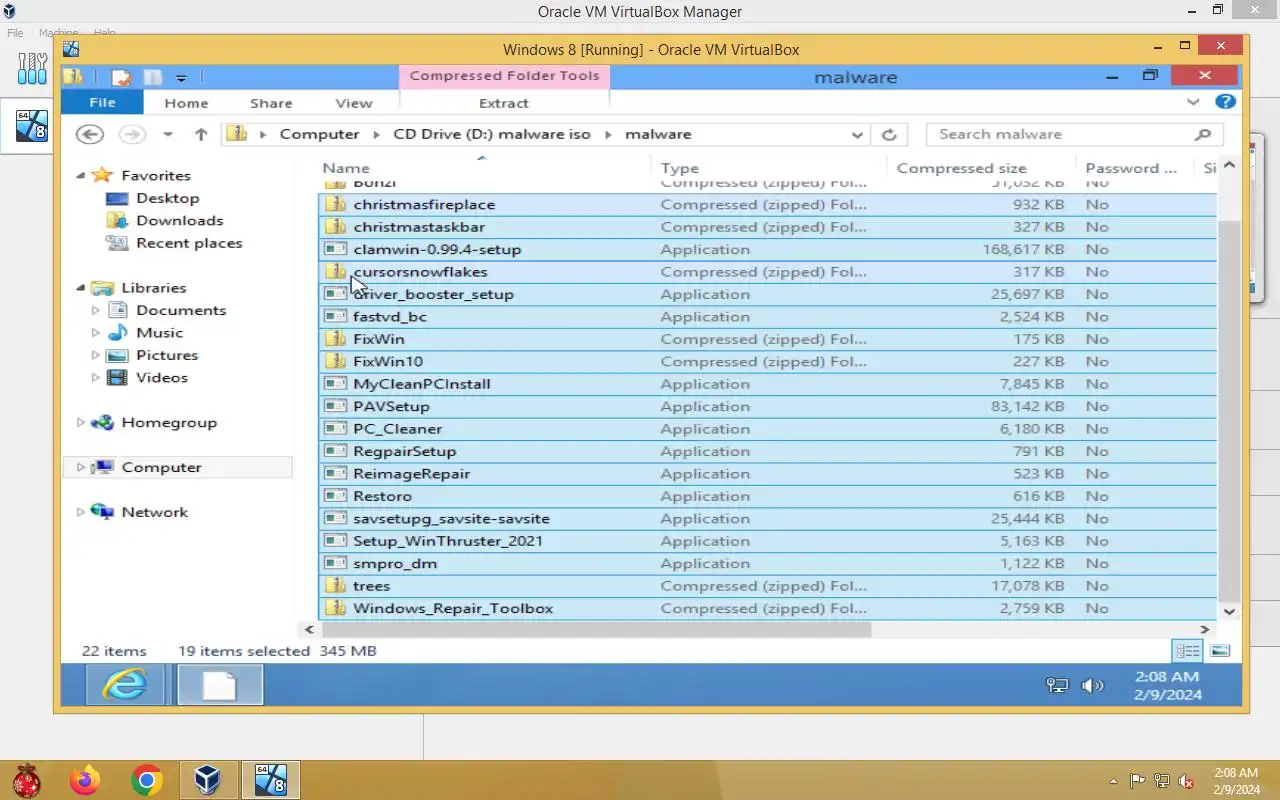Open recent locations dropdown arrow

tap(167, 134)
